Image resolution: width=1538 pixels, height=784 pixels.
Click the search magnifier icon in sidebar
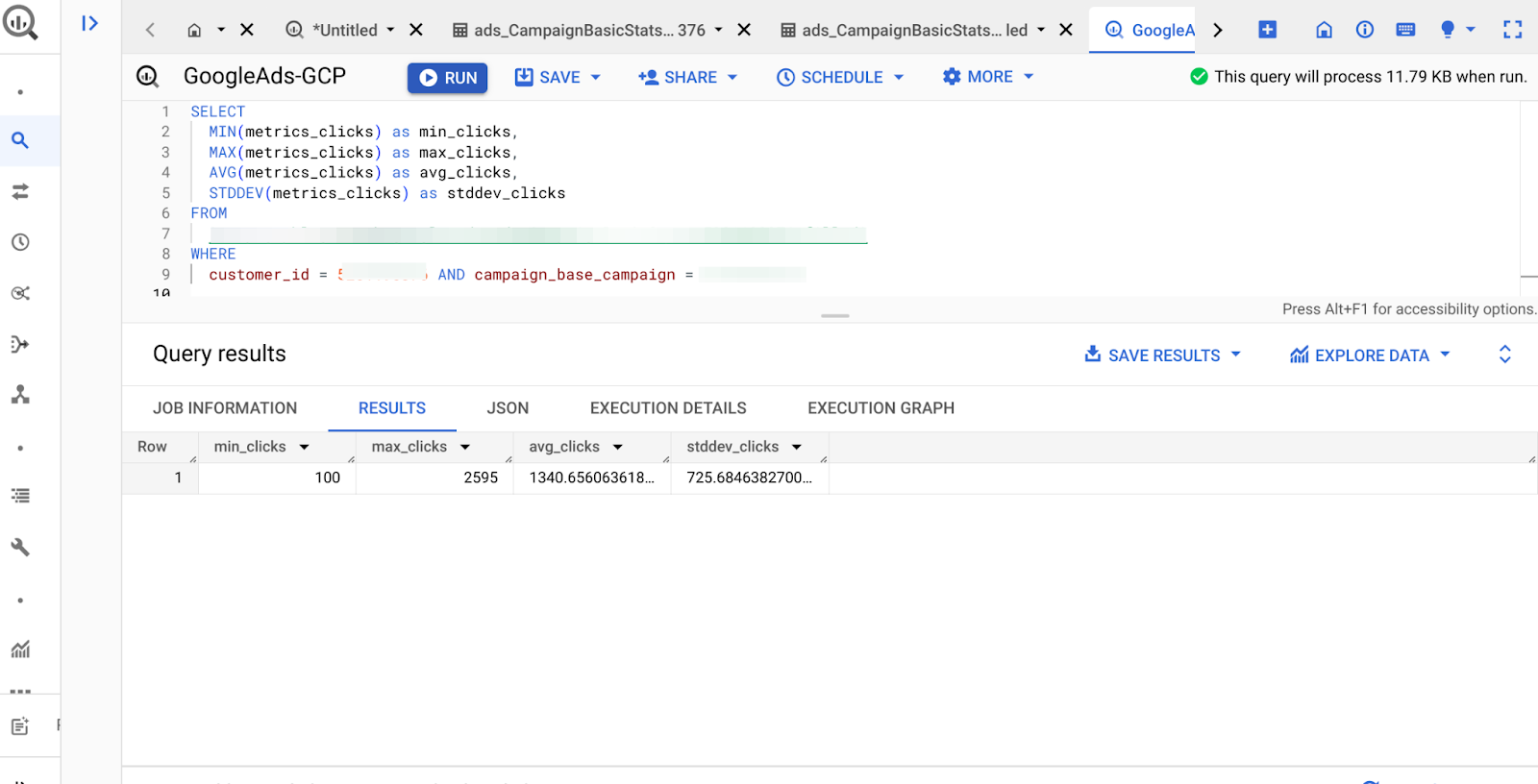pyautogui.click(x=20, y=140)
